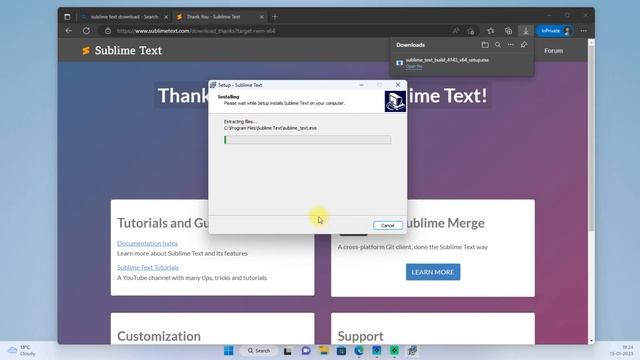Click the Sublime Text logo in header
Screen dimensions: 640x360
point(122,50)
